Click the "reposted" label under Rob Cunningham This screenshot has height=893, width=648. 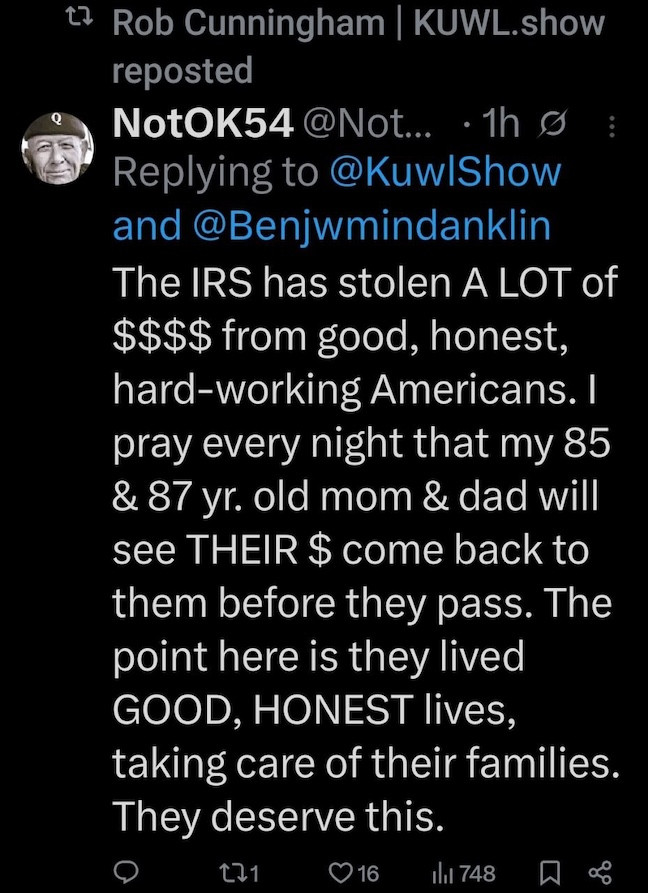182,70
